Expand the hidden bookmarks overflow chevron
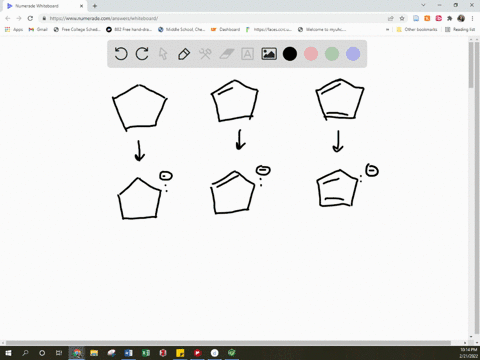Viewport: 480px width, 360px height. pyautogui.click(x=387, y=29)
